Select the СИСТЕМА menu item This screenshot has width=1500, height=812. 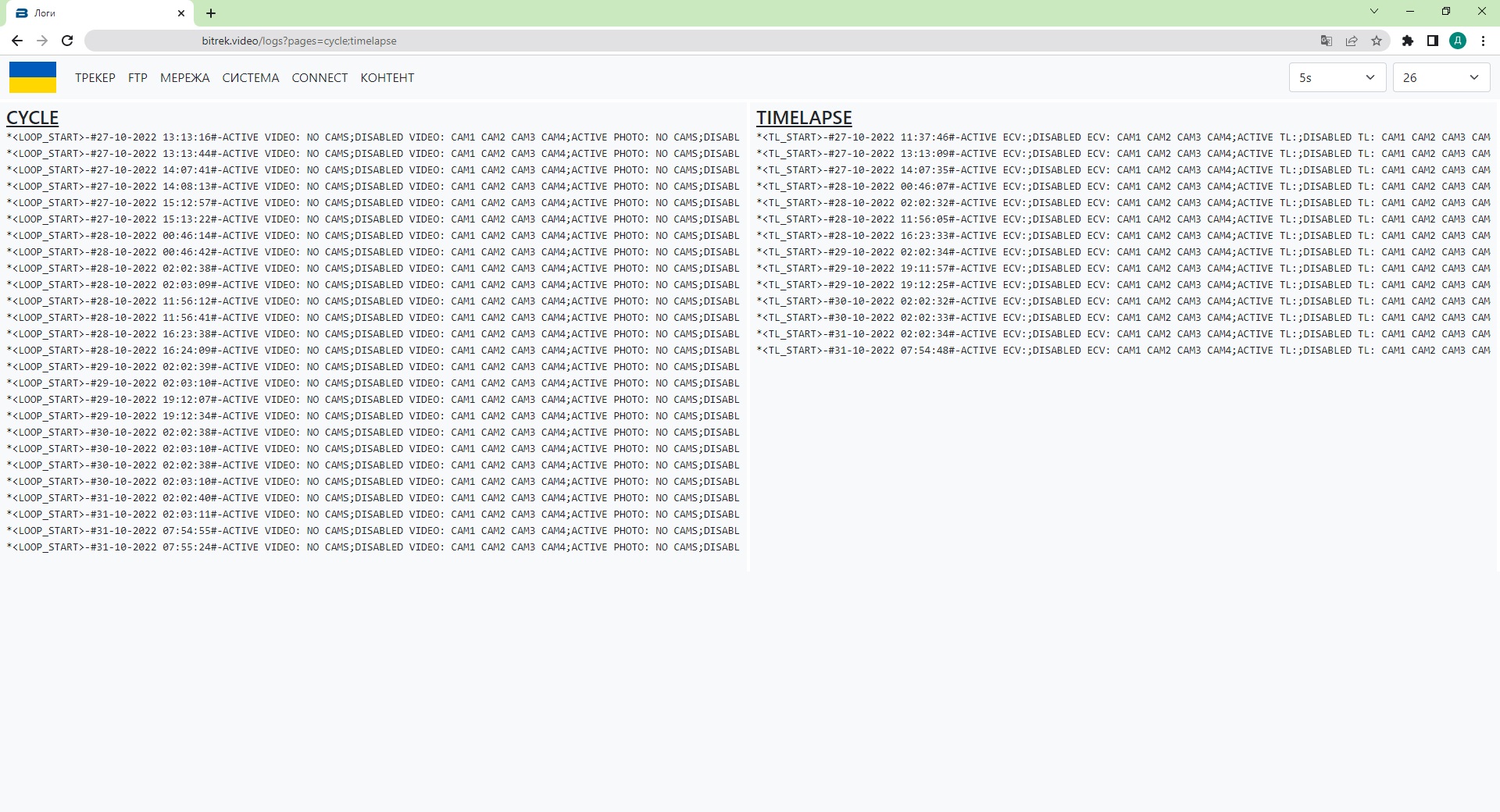pyautogui.click(x=250, y=78)
